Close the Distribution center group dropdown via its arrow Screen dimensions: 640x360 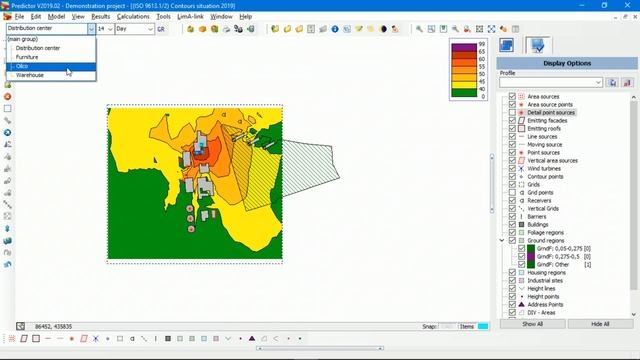(91, 29)
